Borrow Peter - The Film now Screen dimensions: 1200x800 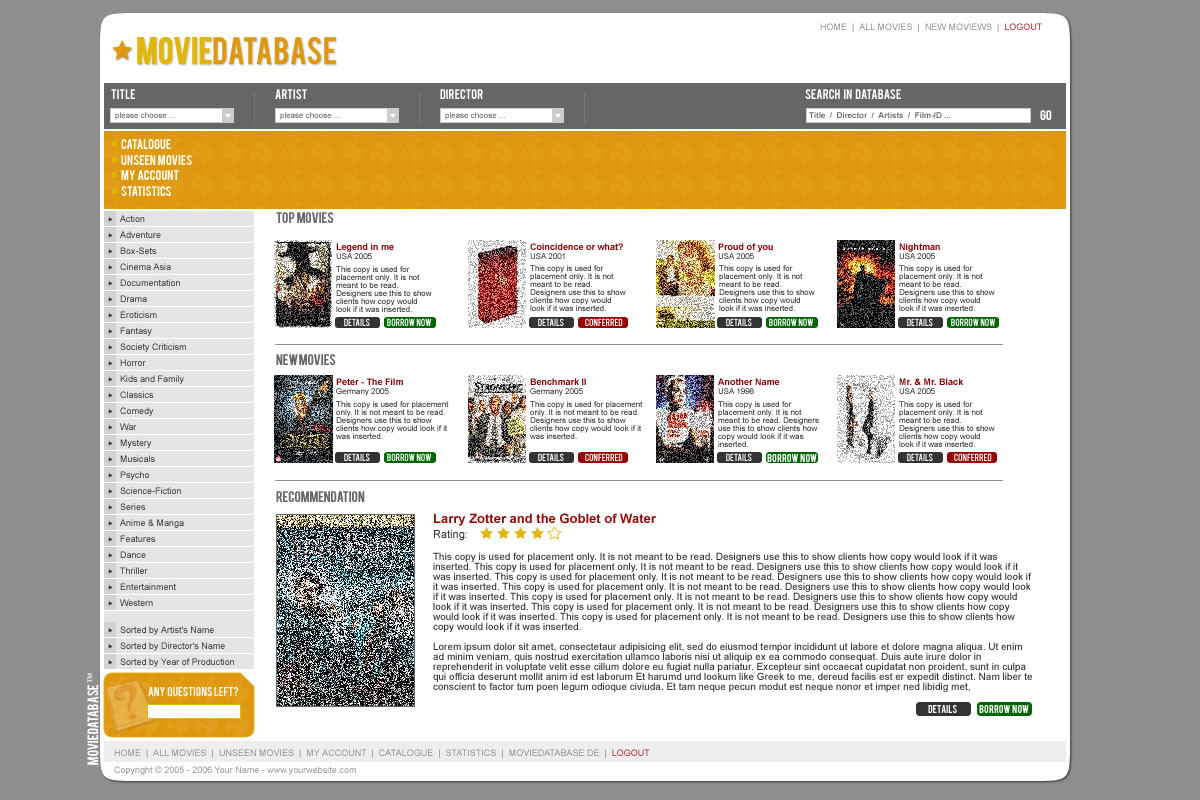coord(410,458)
